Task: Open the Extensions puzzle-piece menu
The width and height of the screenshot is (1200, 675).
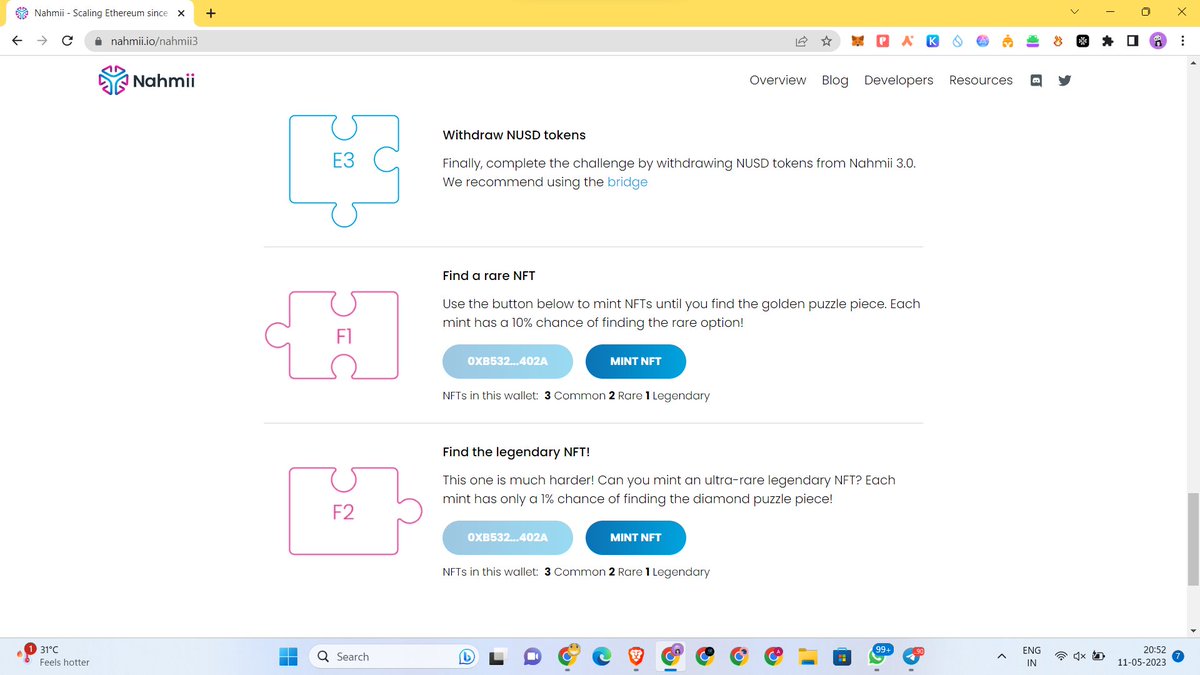Action: pyautogui.click(x=1107, y=41)
